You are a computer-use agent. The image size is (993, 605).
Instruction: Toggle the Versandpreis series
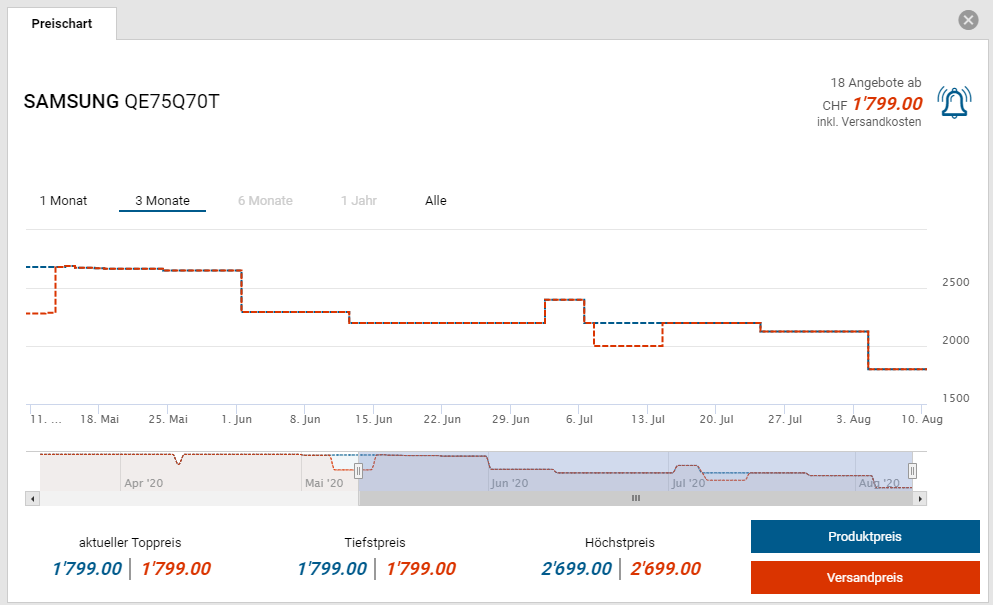[864, 578]
